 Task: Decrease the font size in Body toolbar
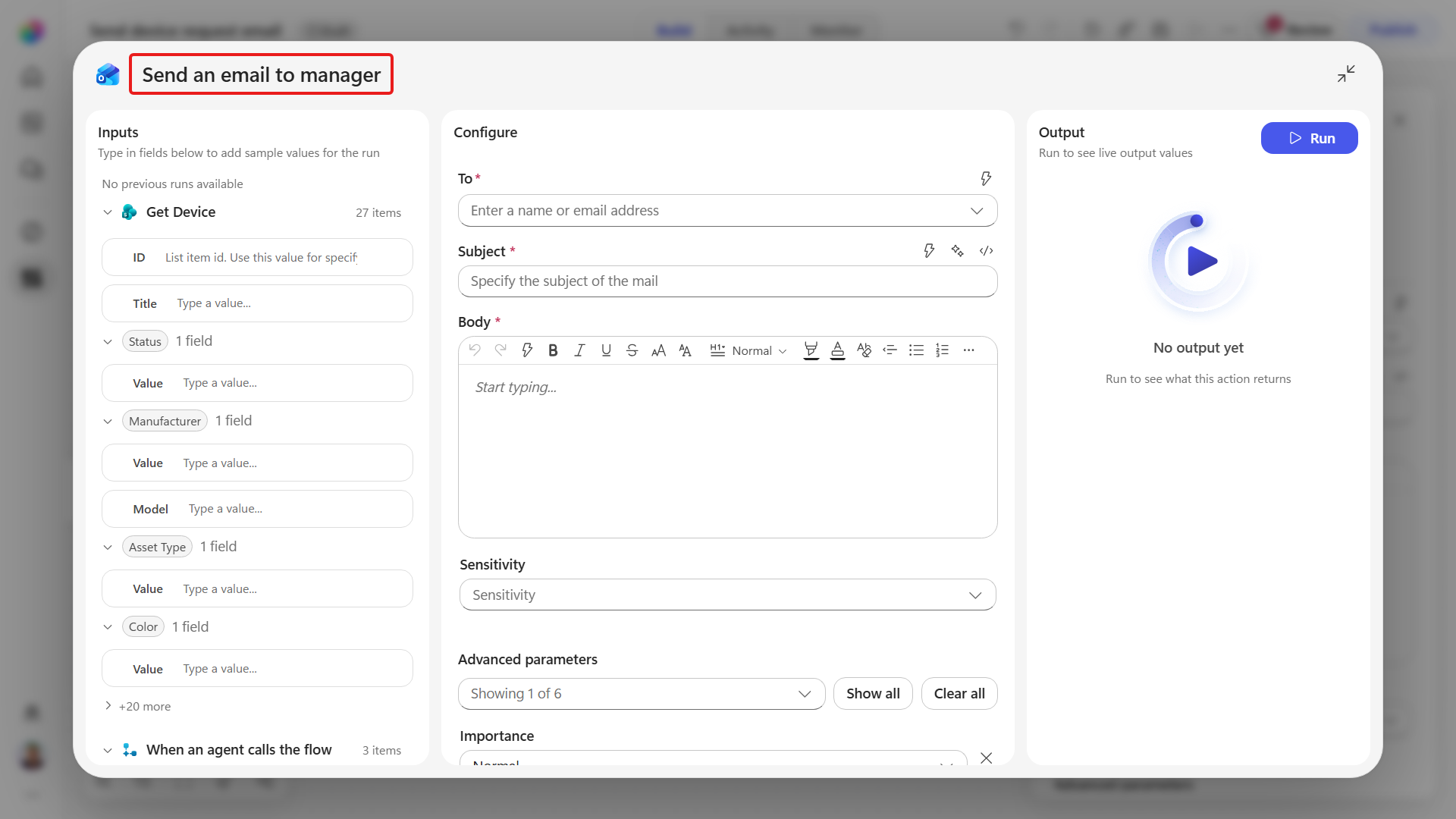pyautogui.click(x=685, y=350)
